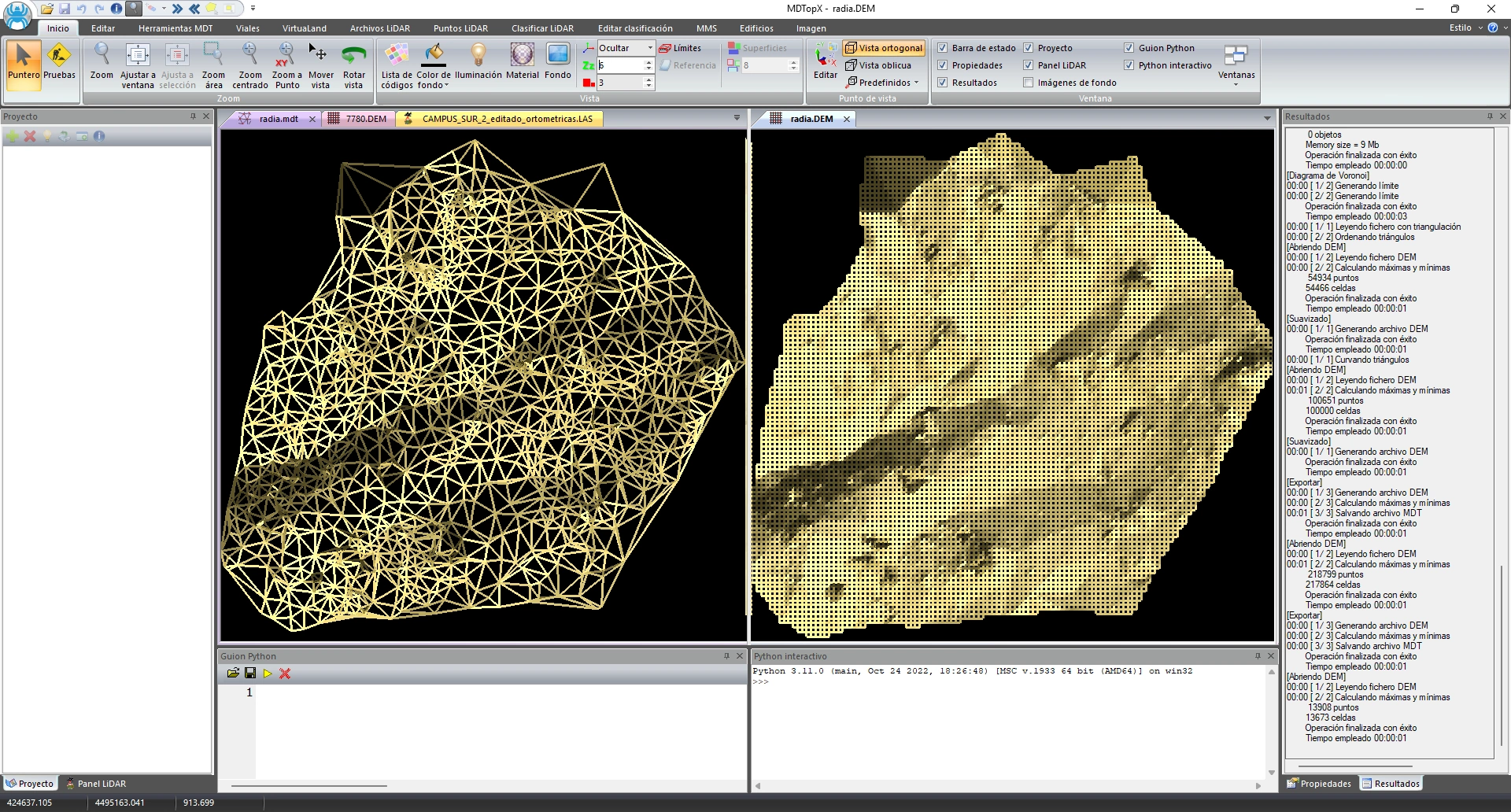The width and height of the screenshot is (1511, 812).
Task: Open the Material settings
Action: (522, 62)
